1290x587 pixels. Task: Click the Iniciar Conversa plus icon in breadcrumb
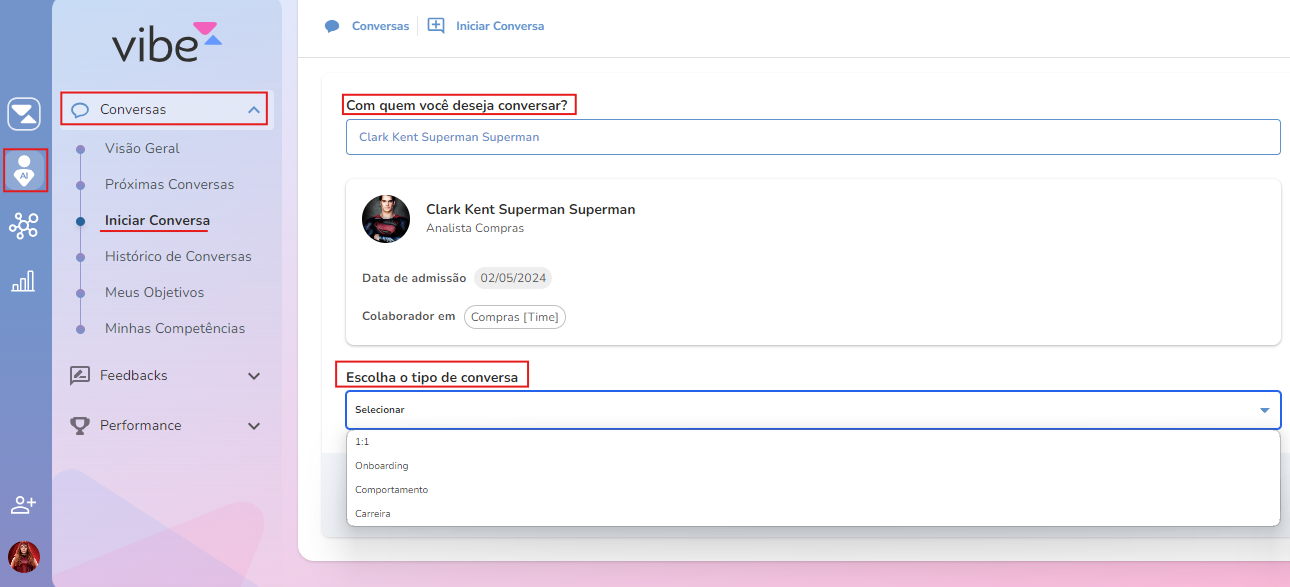(x=436, y=26)
